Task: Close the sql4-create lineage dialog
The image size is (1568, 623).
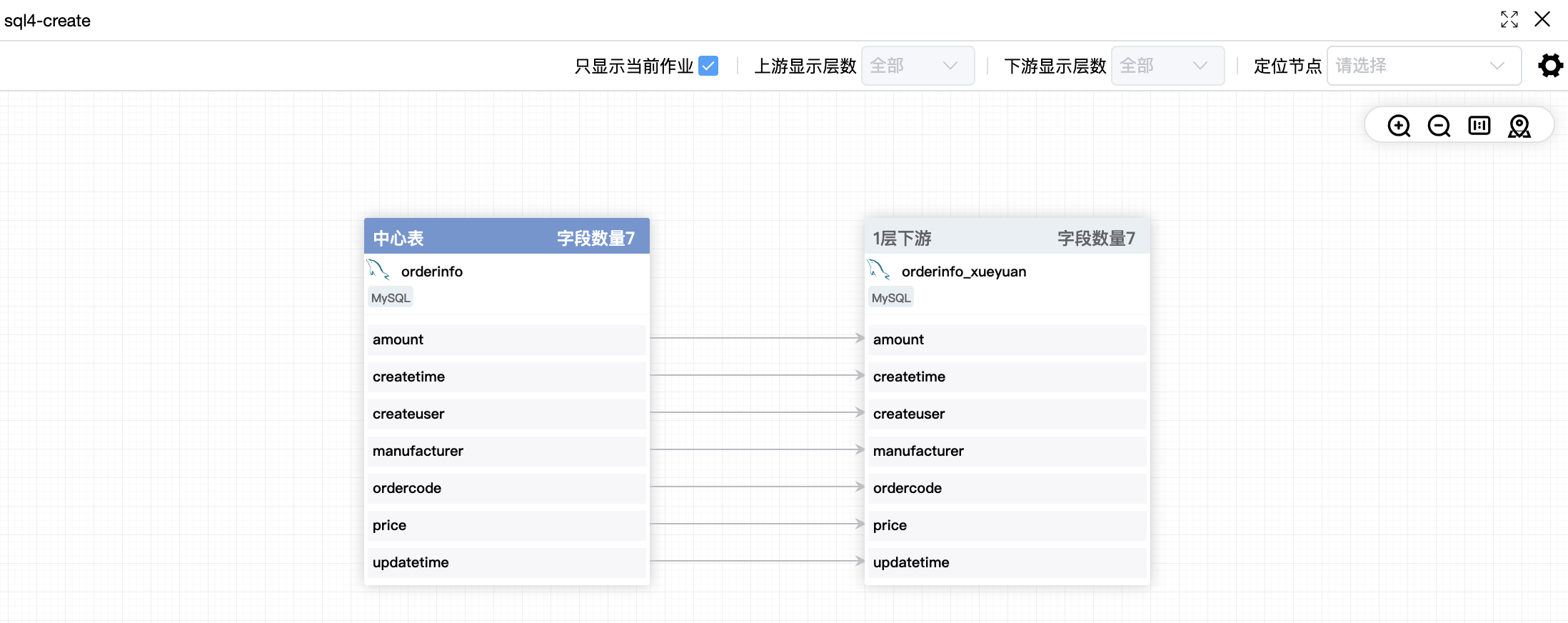Action: (1542, 19)
